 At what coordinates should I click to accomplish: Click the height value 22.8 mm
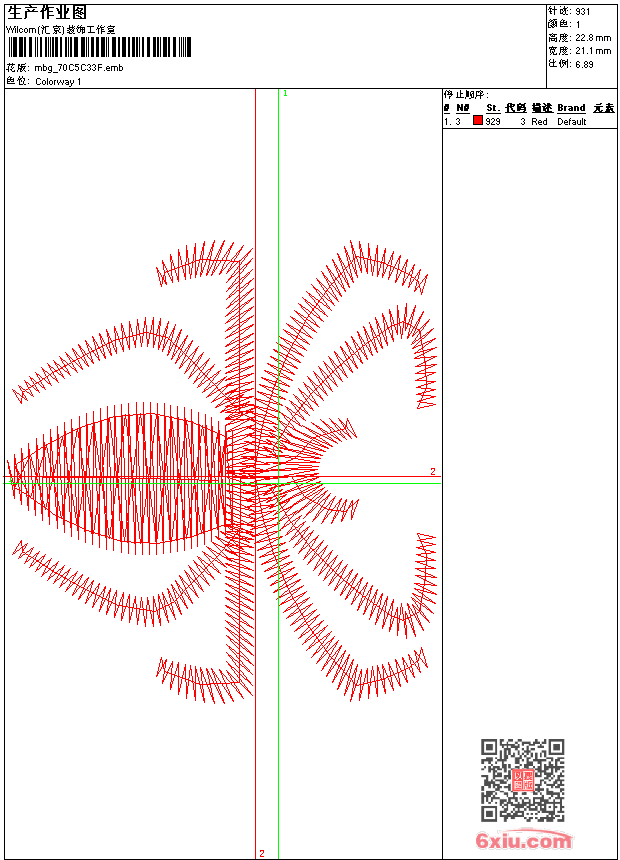pyautogui.click(x=593, y=38)
